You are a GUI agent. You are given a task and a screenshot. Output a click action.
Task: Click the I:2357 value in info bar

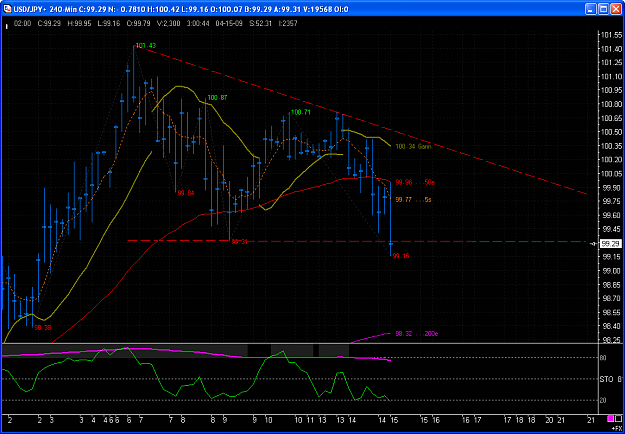point(287,24)
